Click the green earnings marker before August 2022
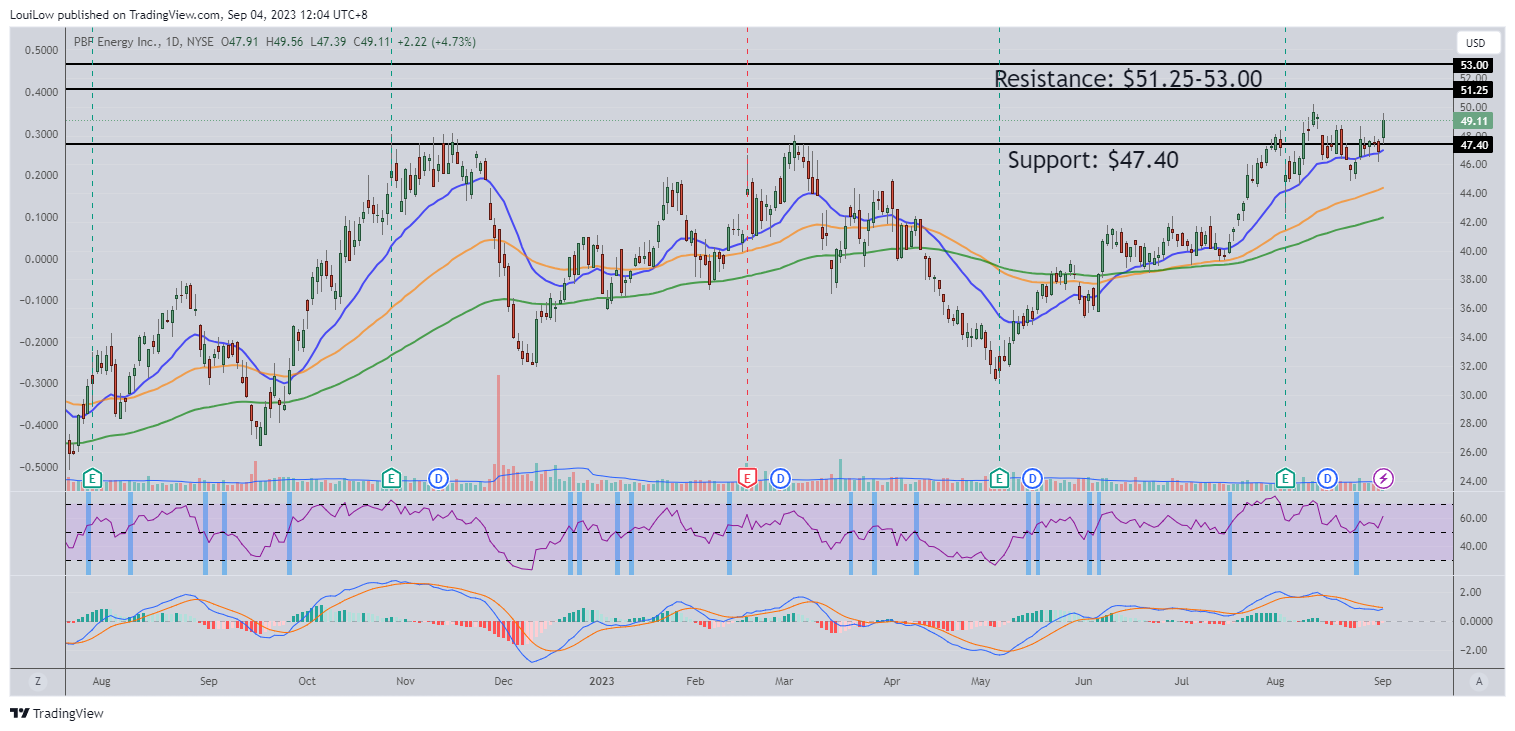Image resolution: width=1515 pixels, height=731 pixels. click(92, 478)
